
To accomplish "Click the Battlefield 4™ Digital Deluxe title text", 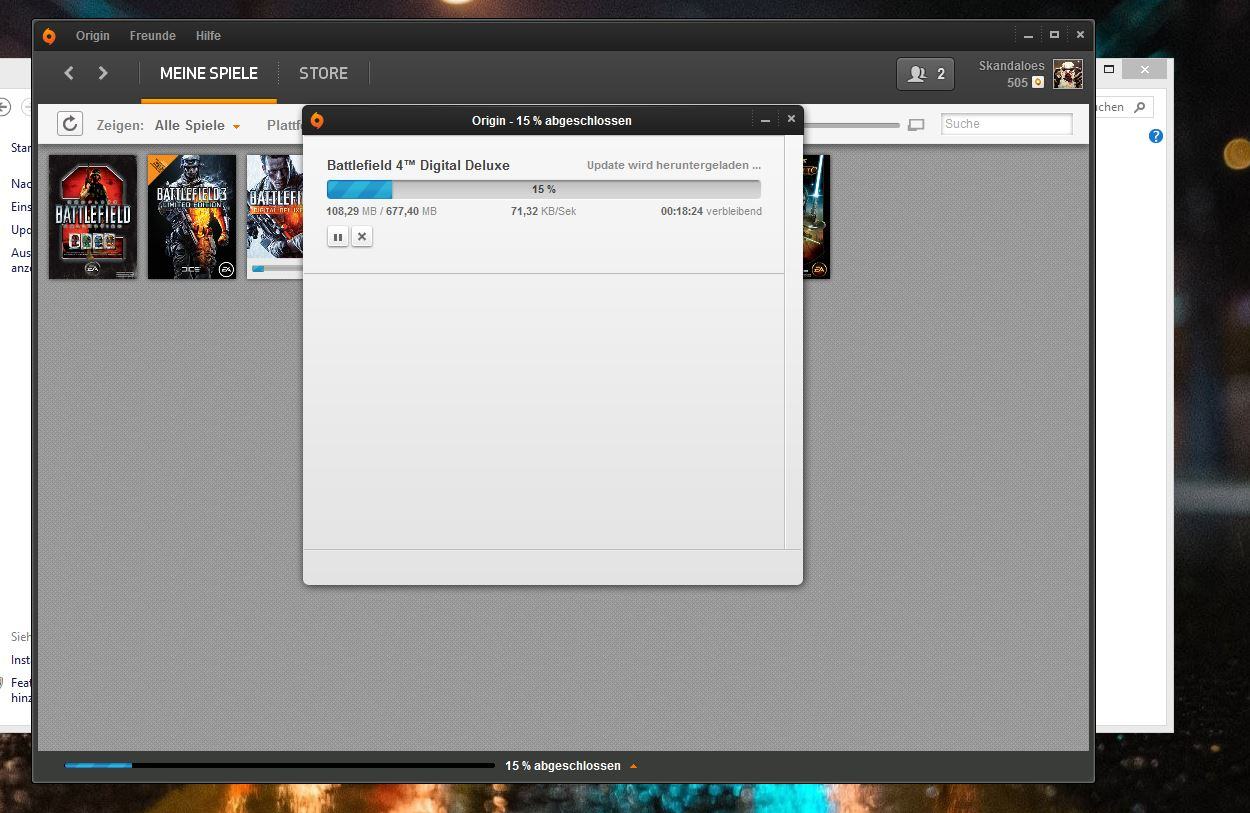I will point(418,165).
